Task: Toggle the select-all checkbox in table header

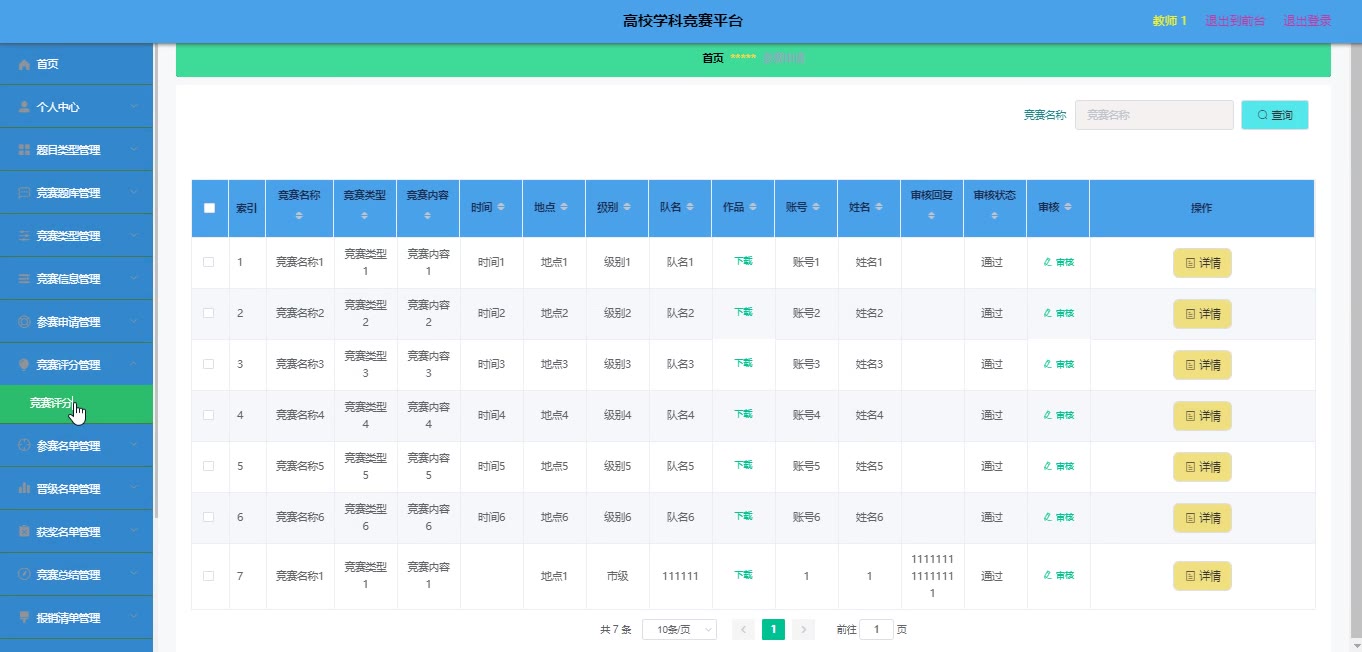Action: (209, 208)
